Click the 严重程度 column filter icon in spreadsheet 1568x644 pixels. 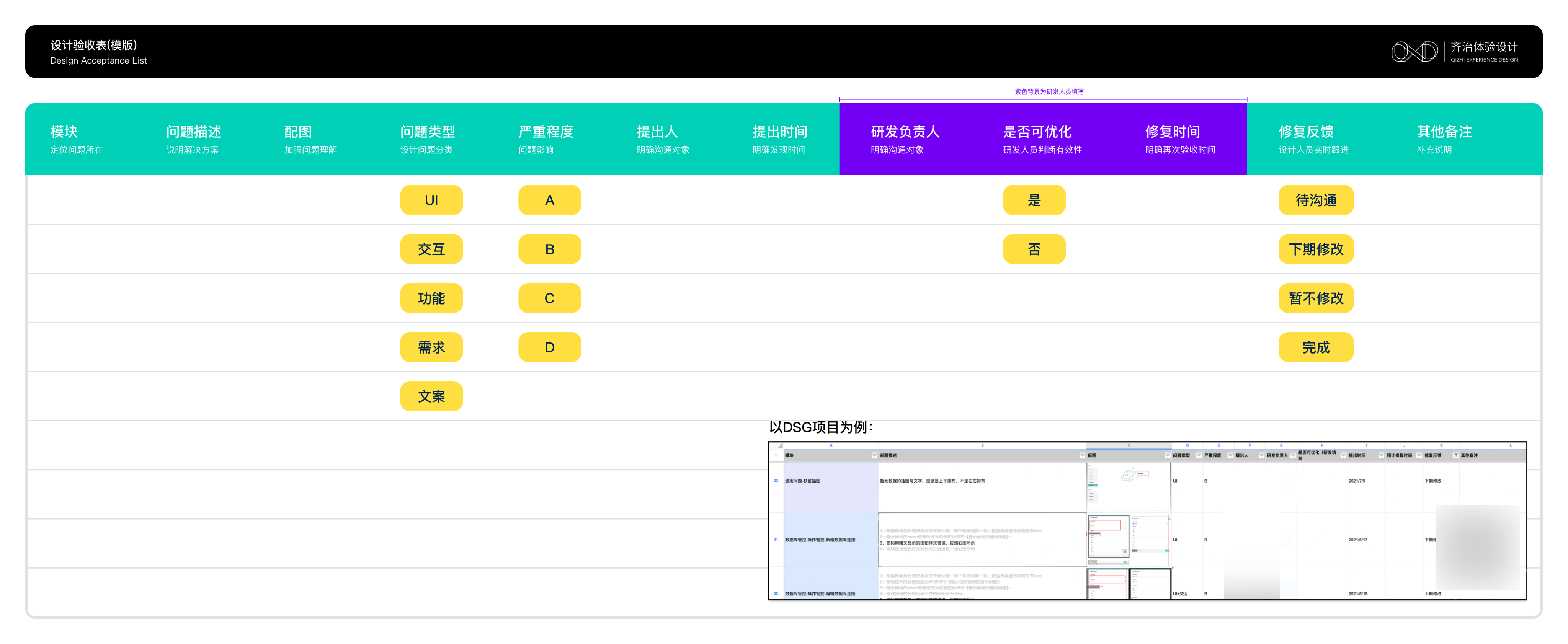click(1230, 455)
